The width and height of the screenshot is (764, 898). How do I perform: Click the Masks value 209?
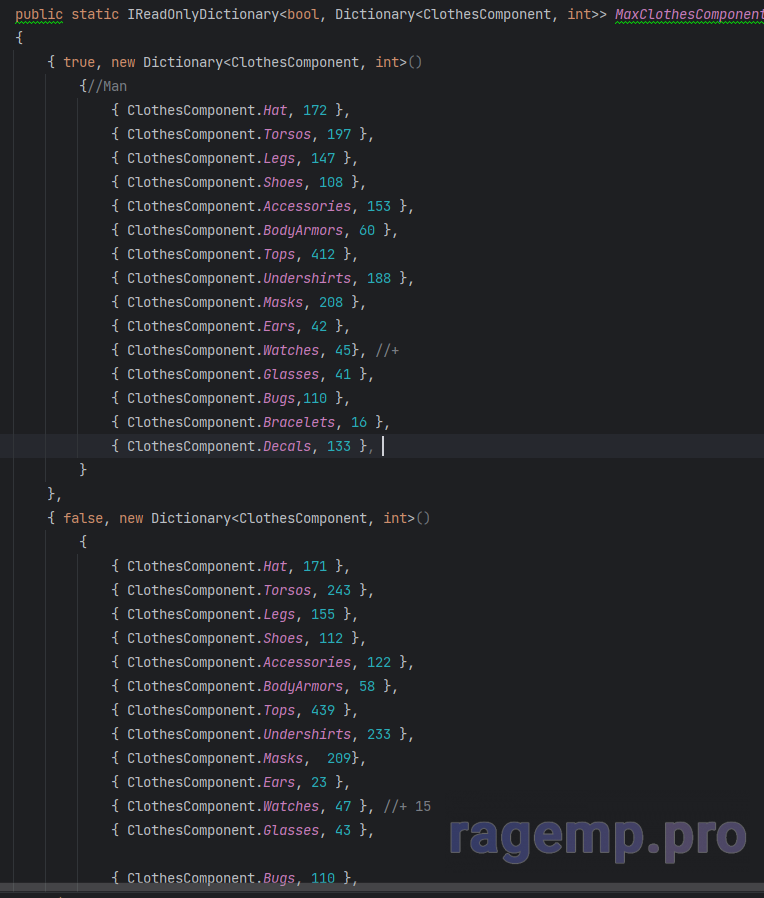pos(339,758)
